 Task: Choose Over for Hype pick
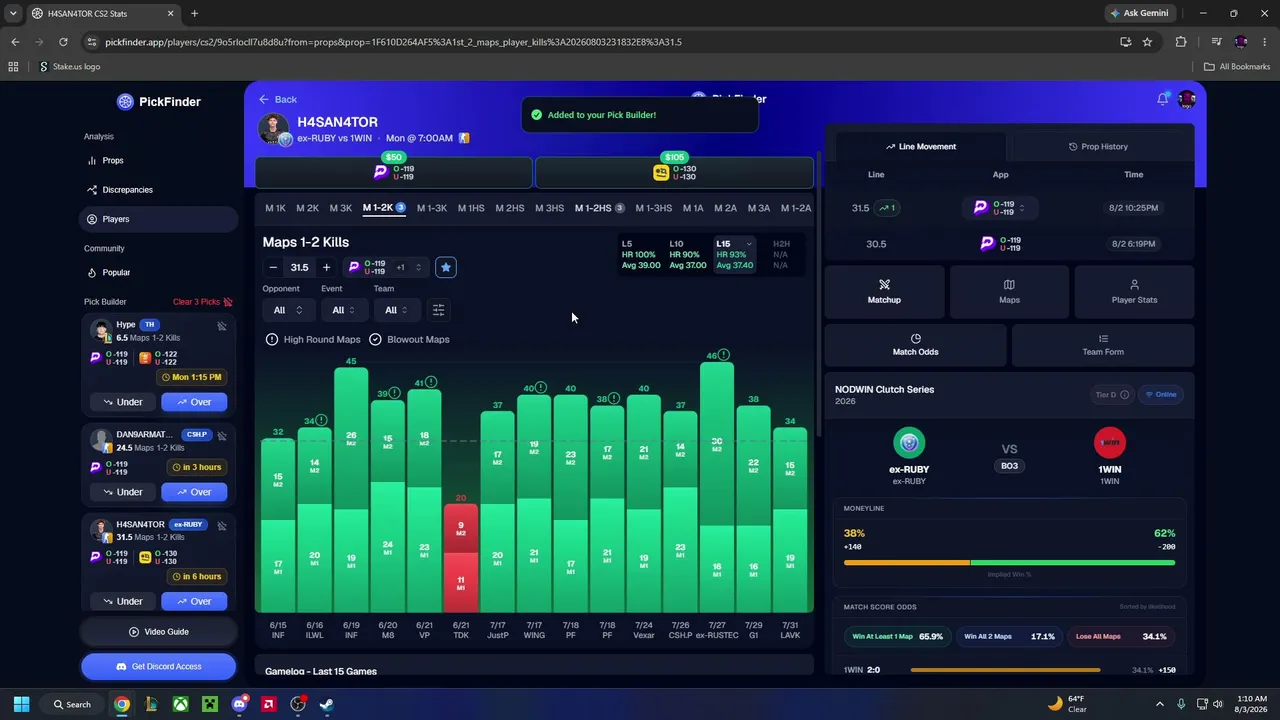click(193, 402)
